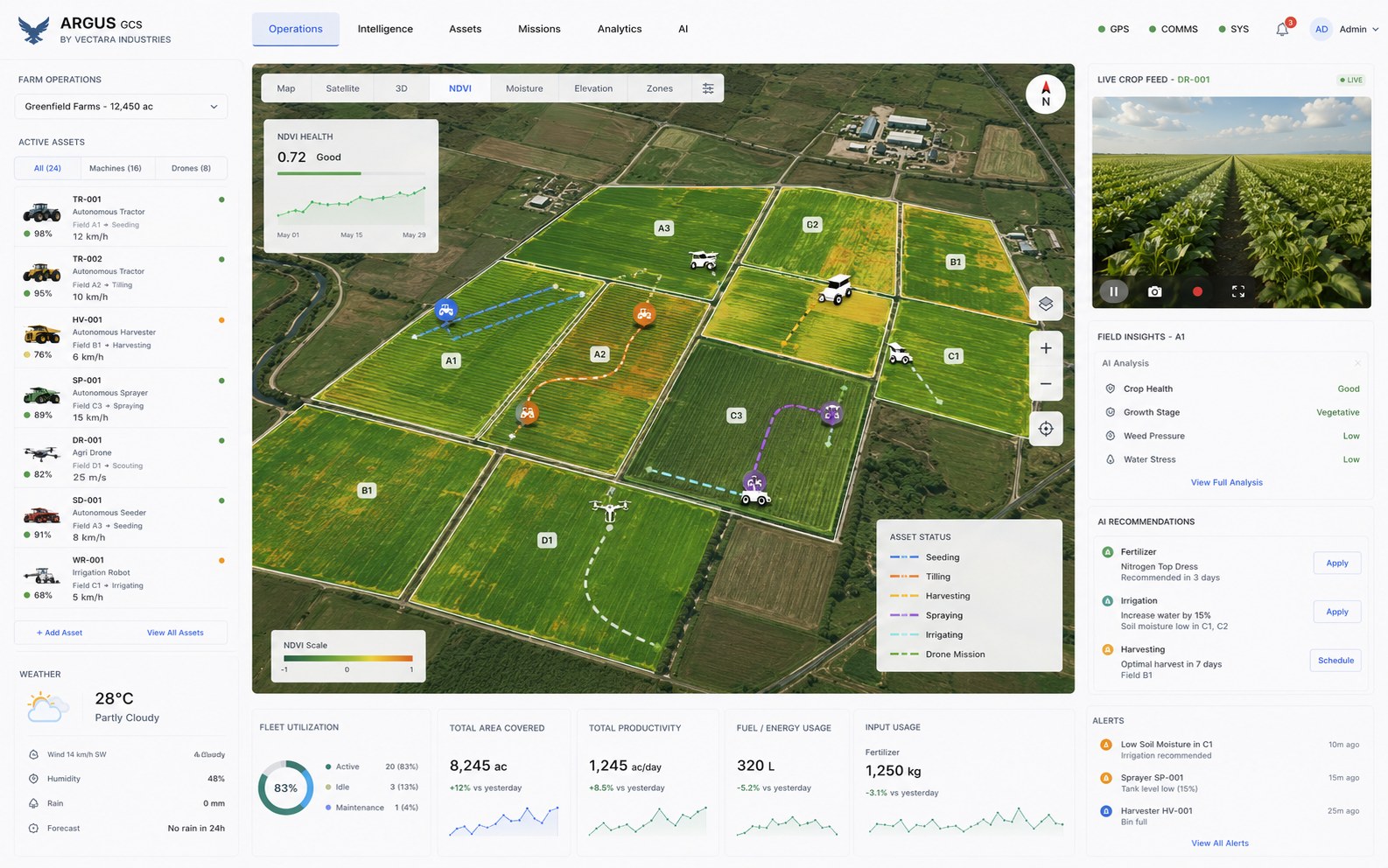
Task: Open the notifications bell
Action: coord(1282,29)
